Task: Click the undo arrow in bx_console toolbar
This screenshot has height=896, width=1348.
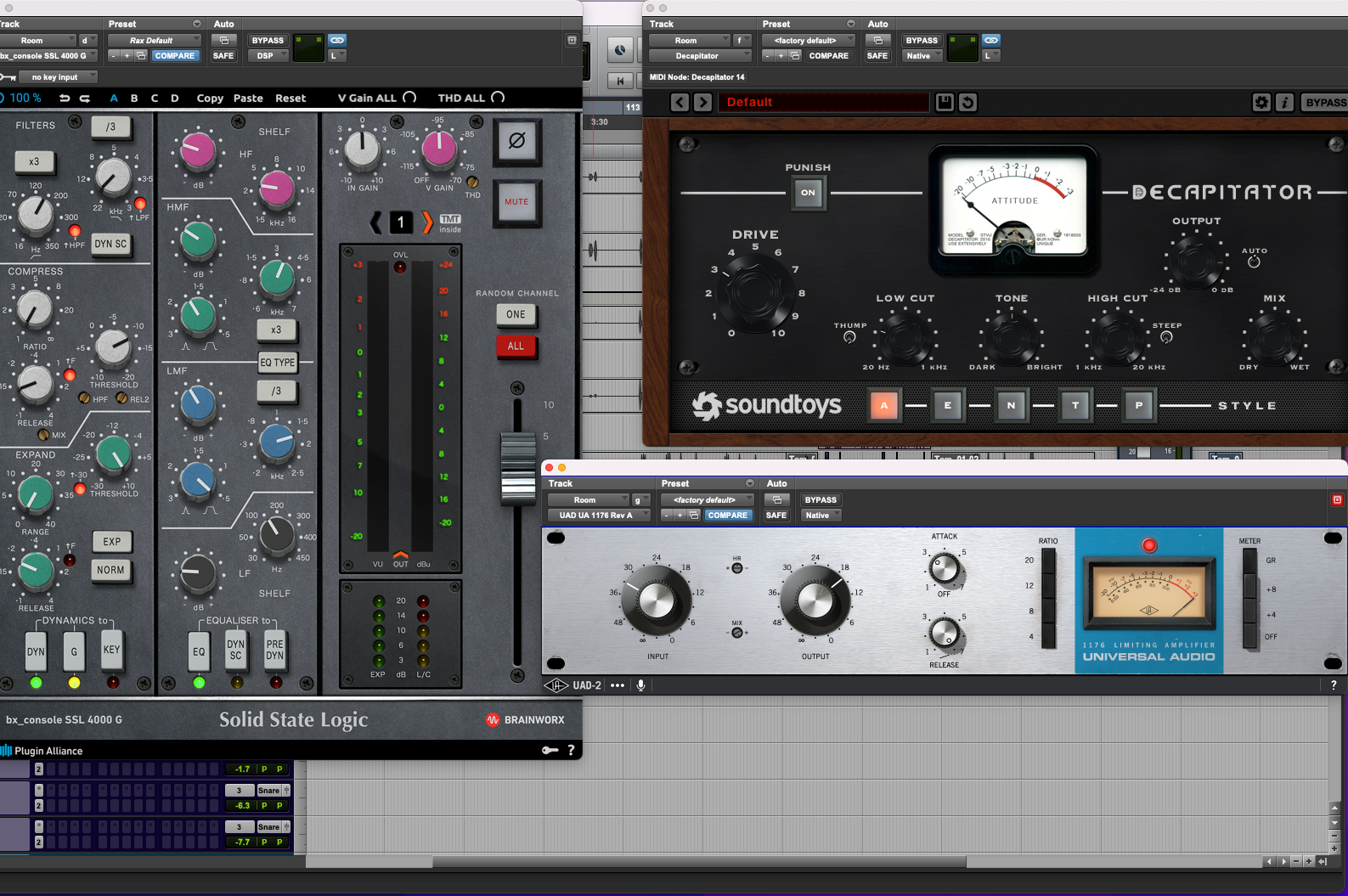Action: 65,98
